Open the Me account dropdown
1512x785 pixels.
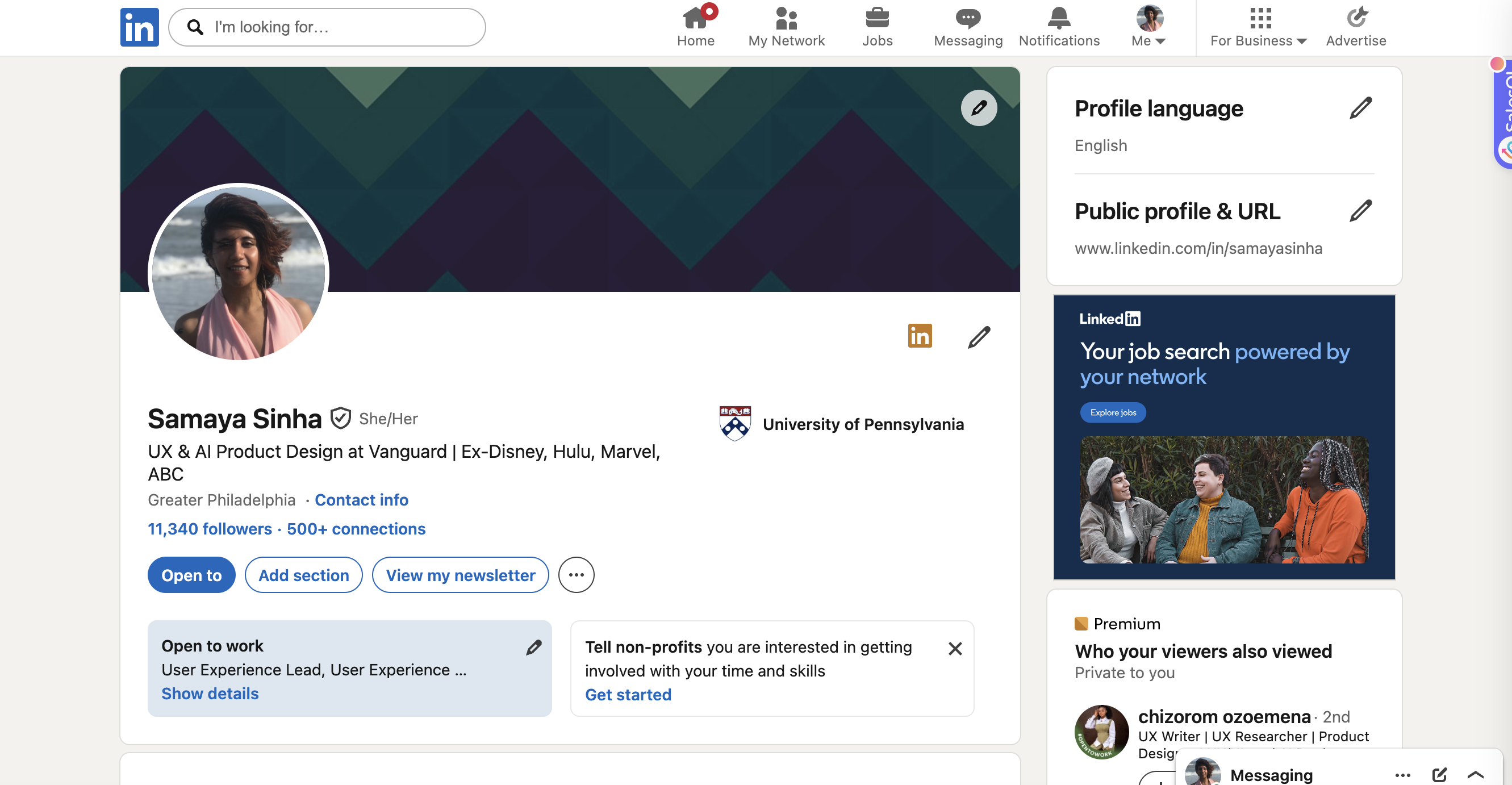click(1149, 27)
